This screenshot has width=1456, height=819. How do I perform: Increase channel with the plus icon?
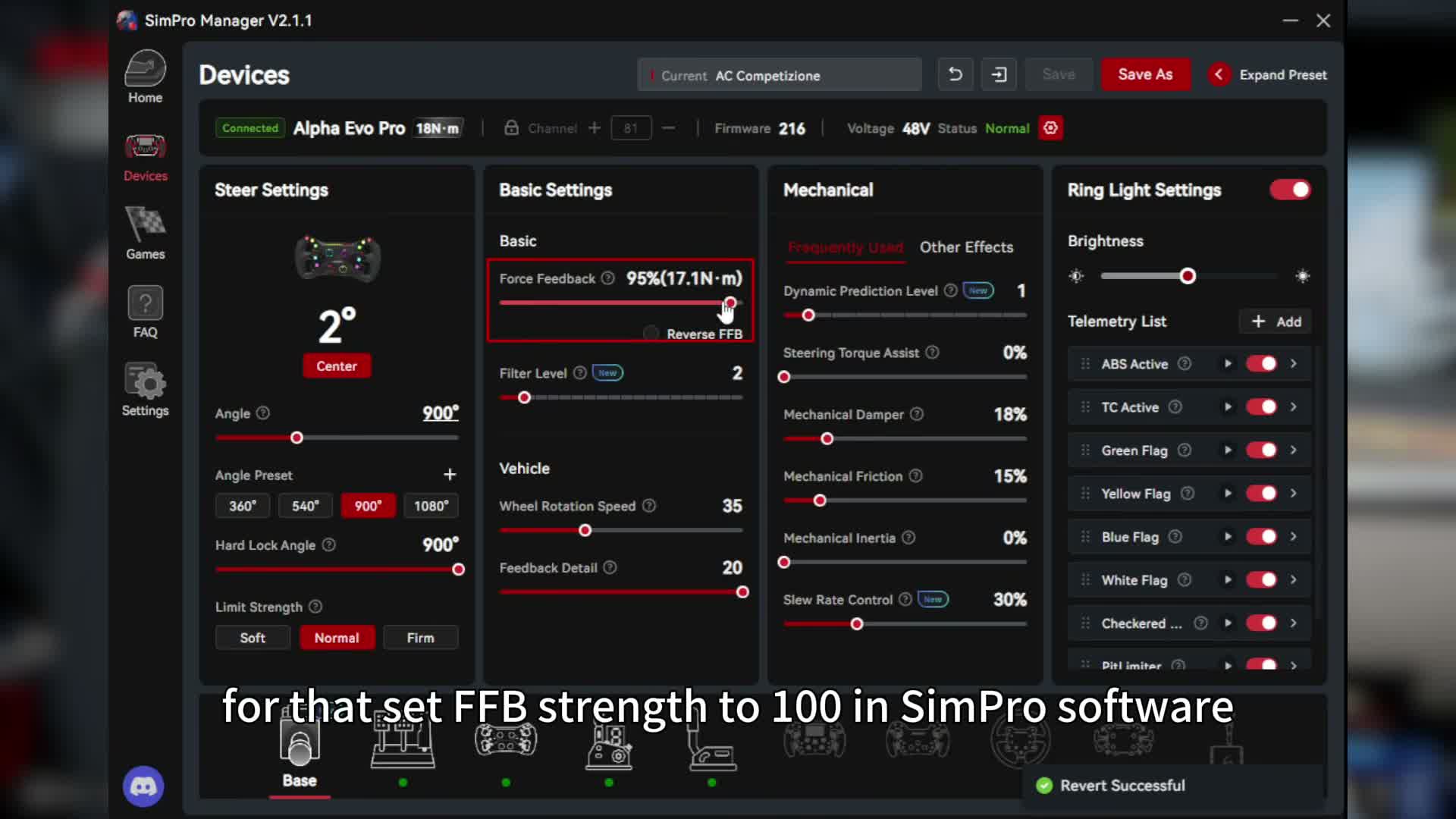(x=595, y=128)
